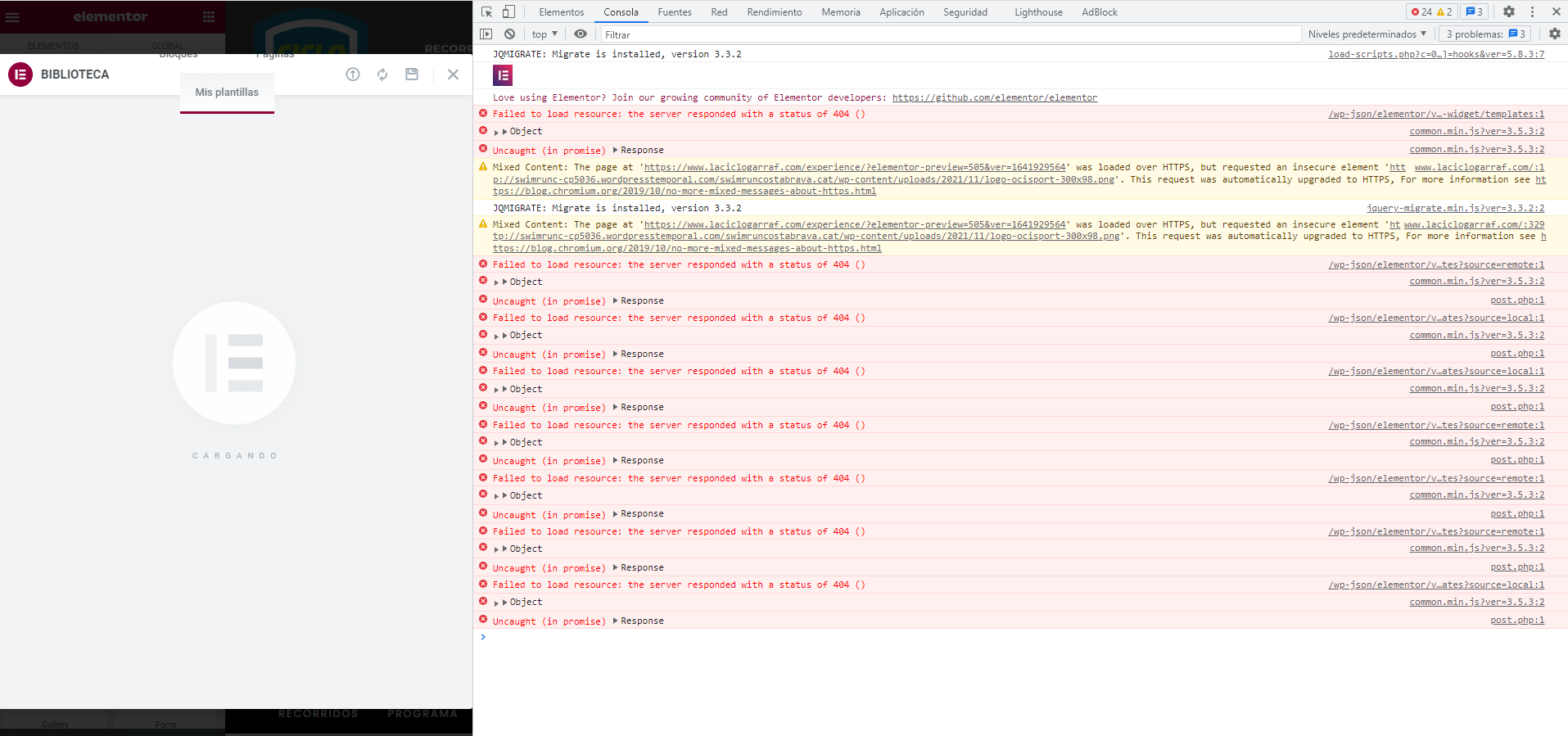The image size is (1568, 736).
Task: Open console settings gear
Action: 1555,34
